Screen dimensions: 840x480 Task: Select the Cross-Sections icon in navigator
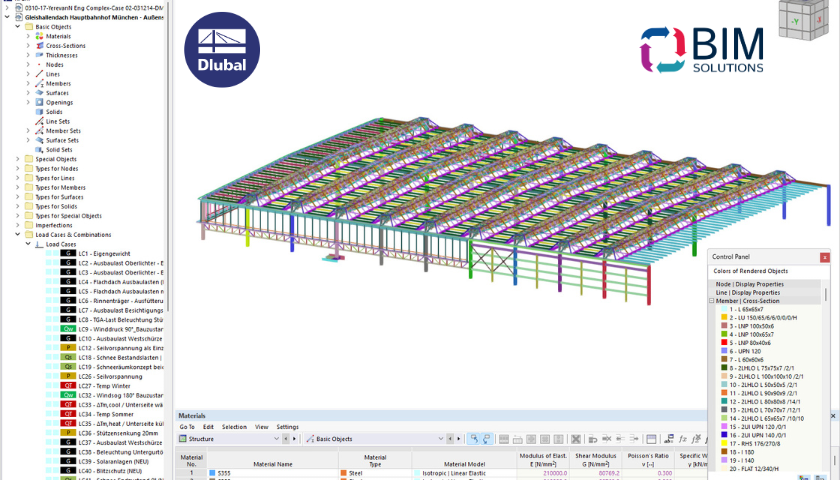39,46
